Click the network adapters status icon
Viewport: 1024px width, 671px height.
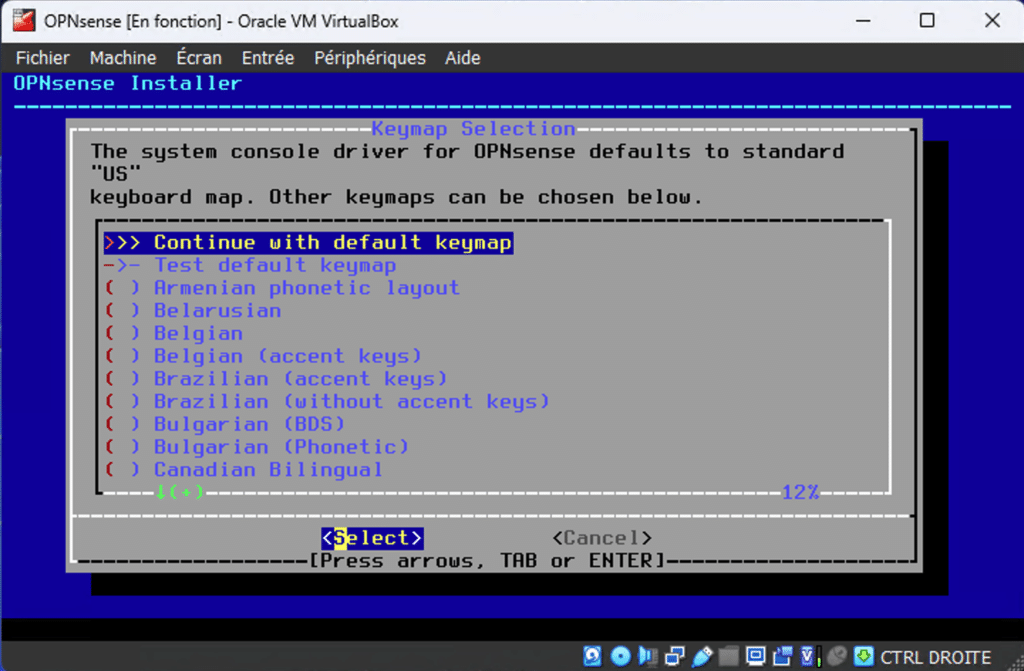(675, 656)
